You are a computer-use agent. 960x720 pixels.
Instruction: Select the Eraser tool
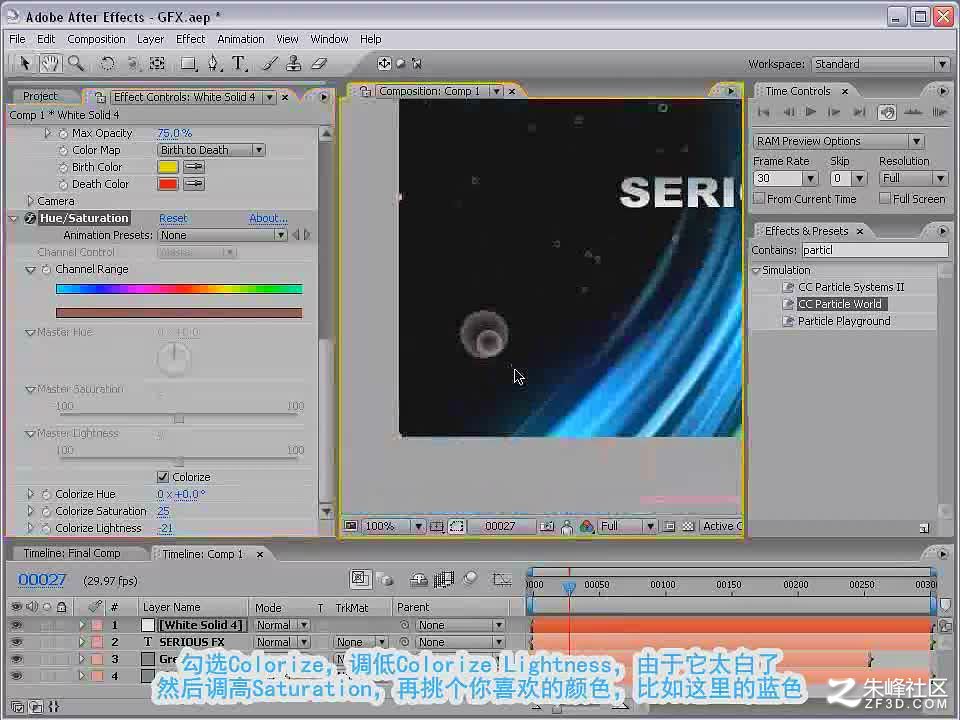[x=320, y=63]
